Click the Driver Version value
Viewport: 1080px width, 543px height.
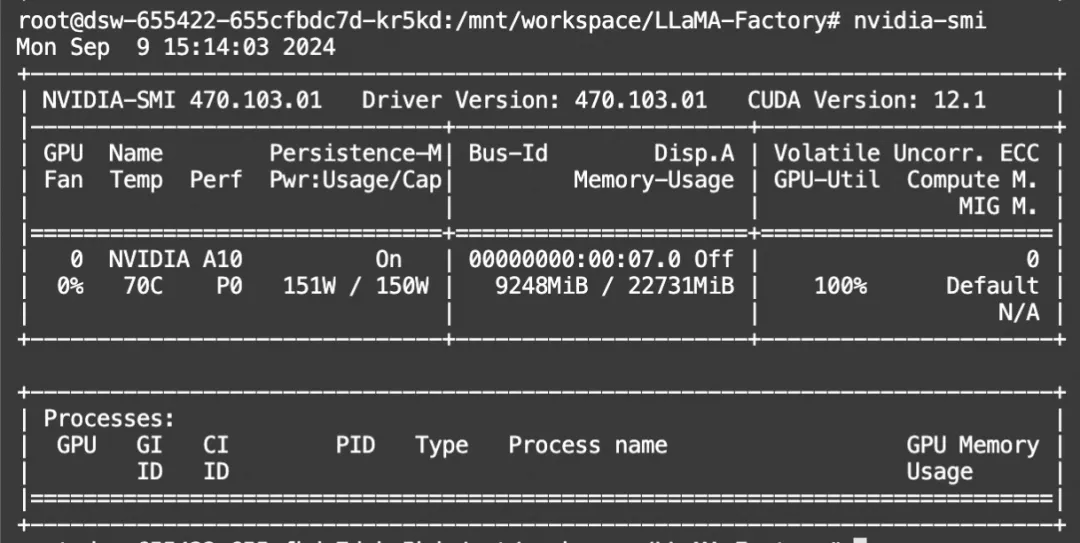click(640, 100)
